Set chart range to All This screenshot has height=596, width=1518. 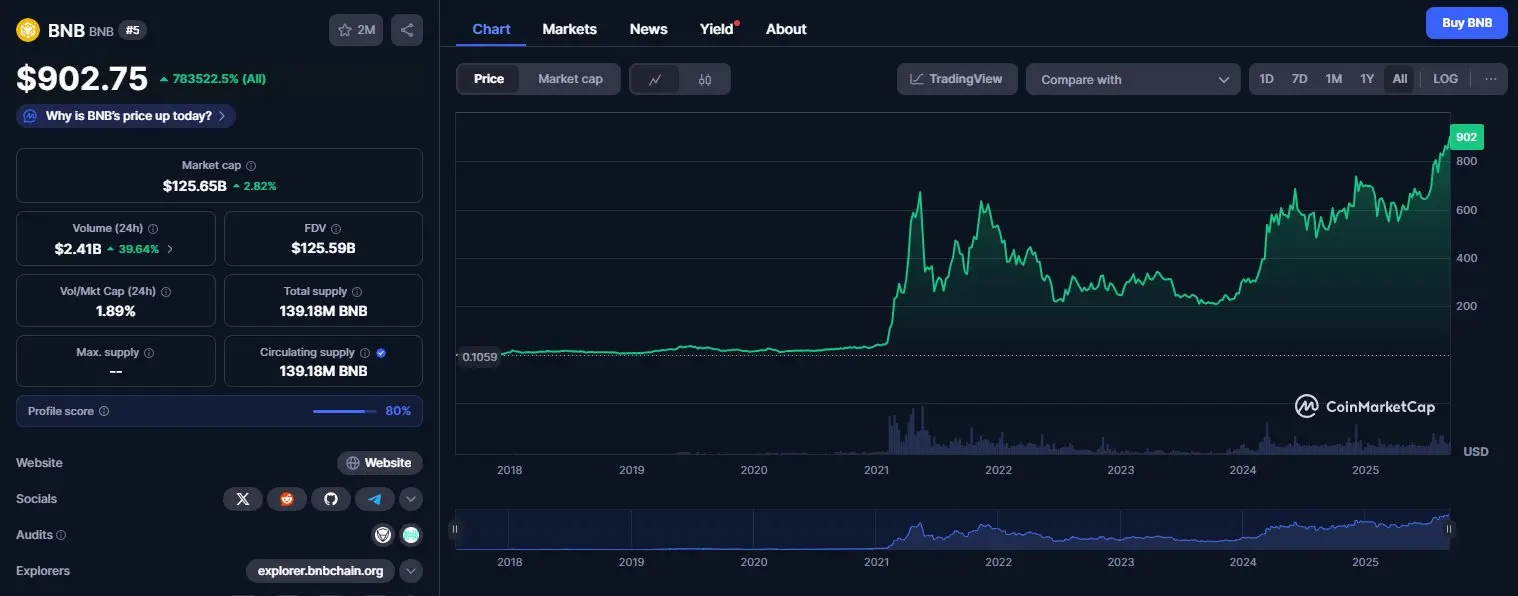[x=1399, y=79]
